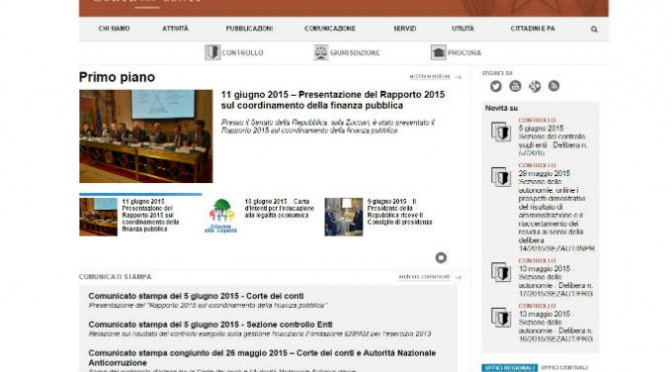Open the search magnifier icon
Image resolution: width=672 pixels, height=372 pixels.
point(594,29)
